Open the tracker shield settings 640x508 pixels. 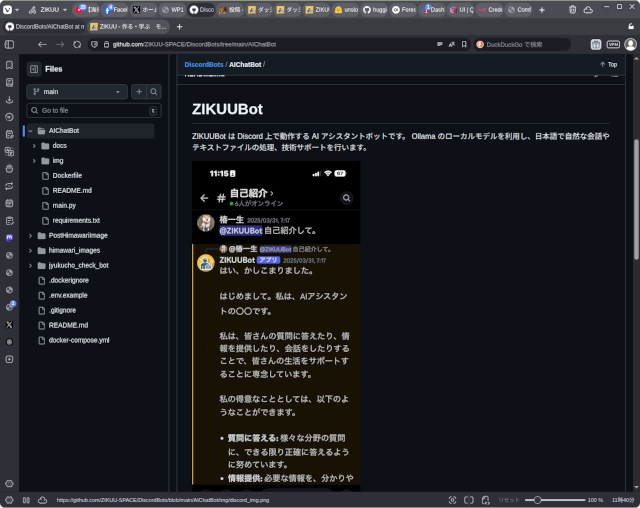tap(94, 44)
